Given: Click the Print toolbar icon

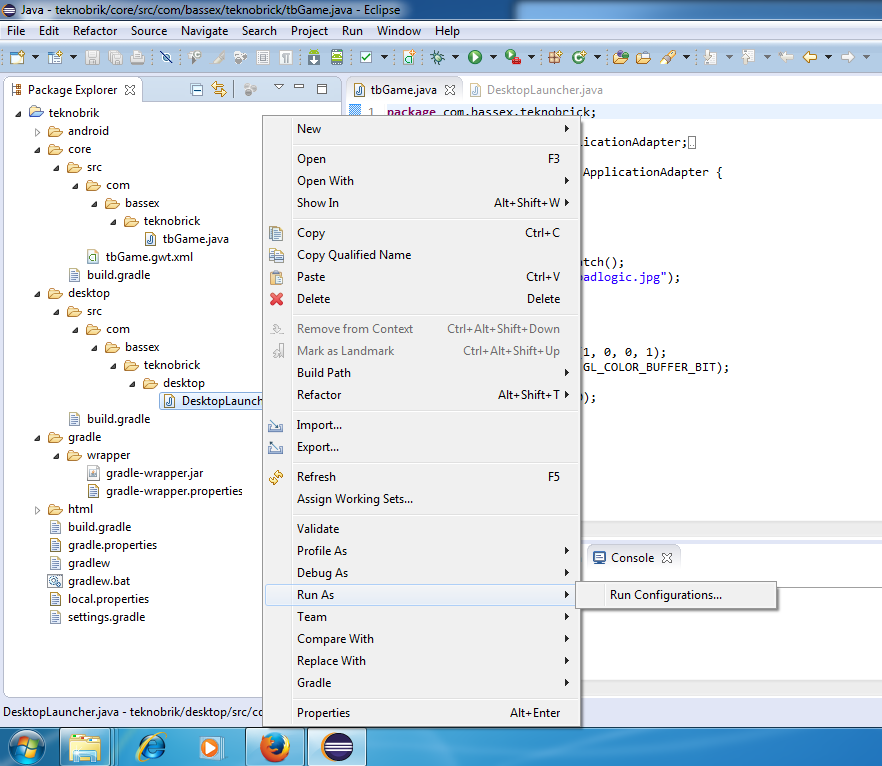Looking at the screenshot, I should tap(137, 57).
